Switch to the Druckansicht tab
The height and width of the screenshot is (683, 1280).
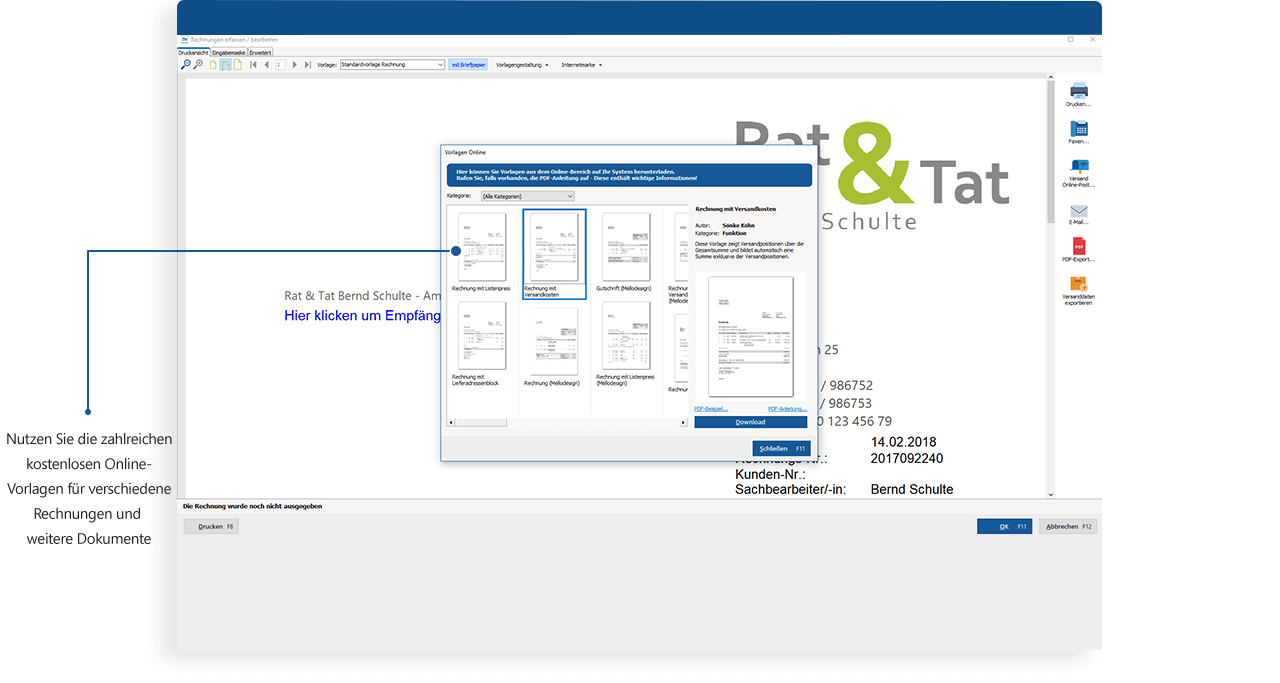pyautogui.click(x=194, y=52)
